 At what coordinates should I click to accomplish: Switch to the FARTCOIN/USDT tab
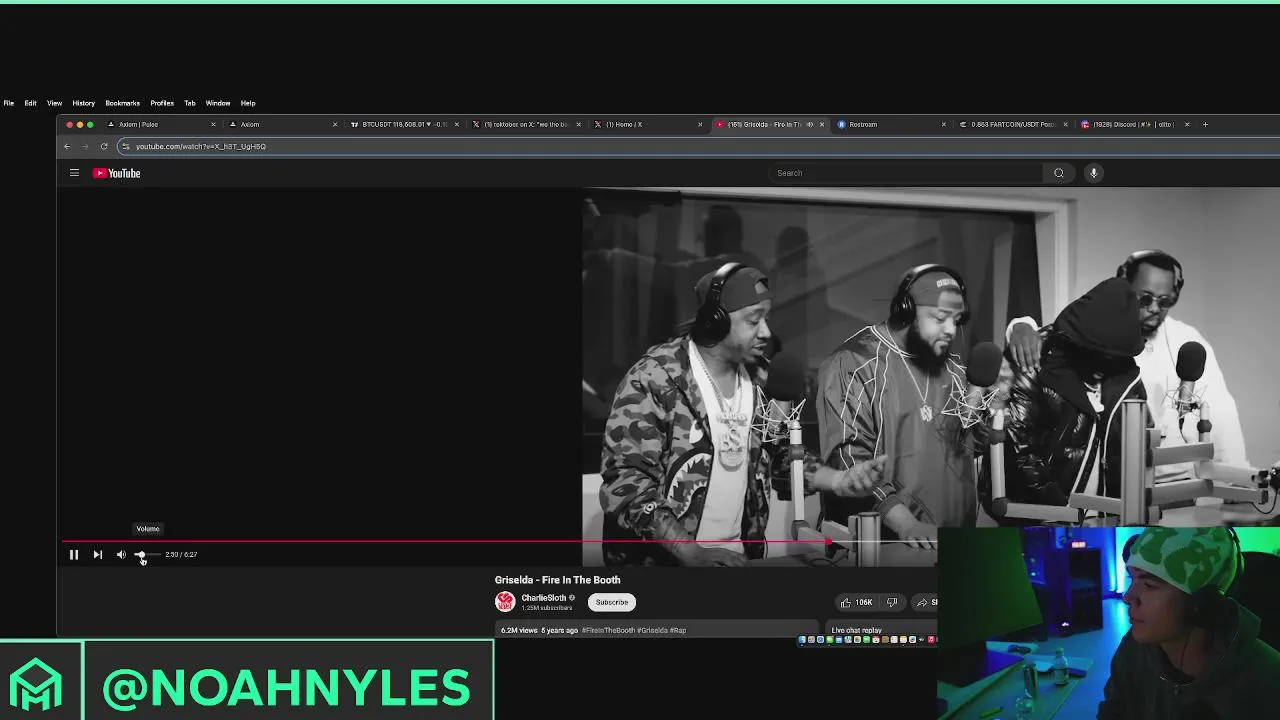[1012, 124]
